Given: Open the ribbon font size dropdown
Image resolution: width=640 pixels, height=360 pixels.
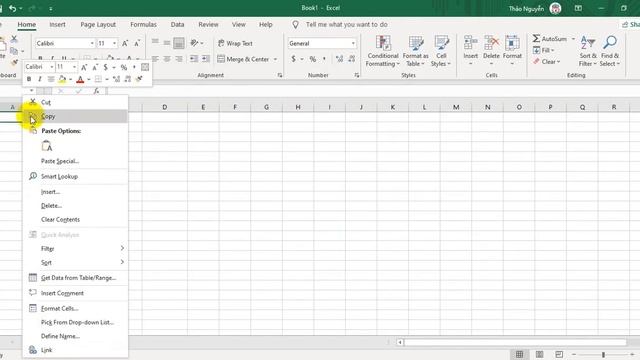Looking at the screenshot, I should [x=114, y=43].
